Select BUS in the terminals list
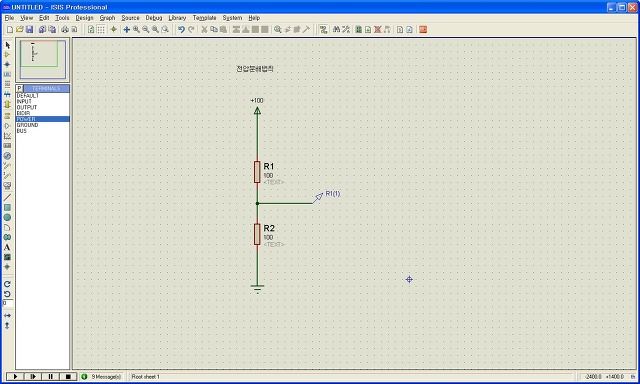The height and width of the screenshot is (384, 640). [x=42, y=131]
